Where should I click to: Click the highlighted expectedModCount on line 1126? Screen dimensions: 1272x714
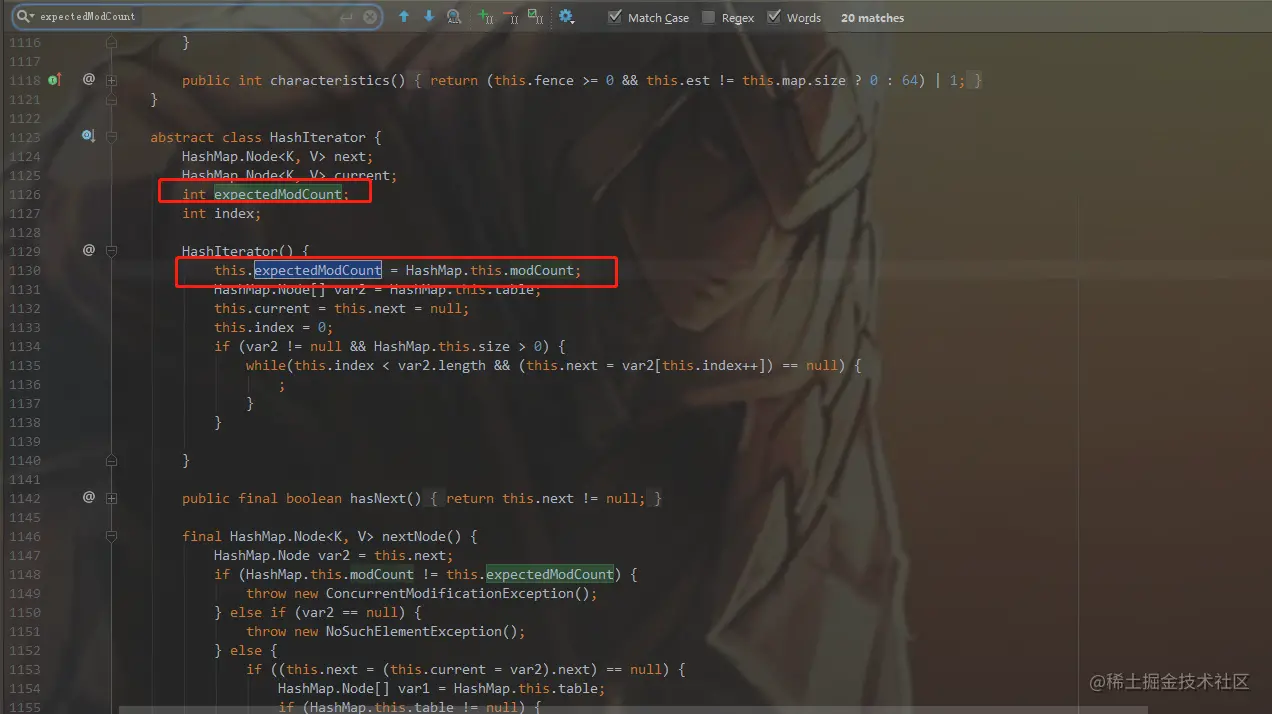pos(278,194)
